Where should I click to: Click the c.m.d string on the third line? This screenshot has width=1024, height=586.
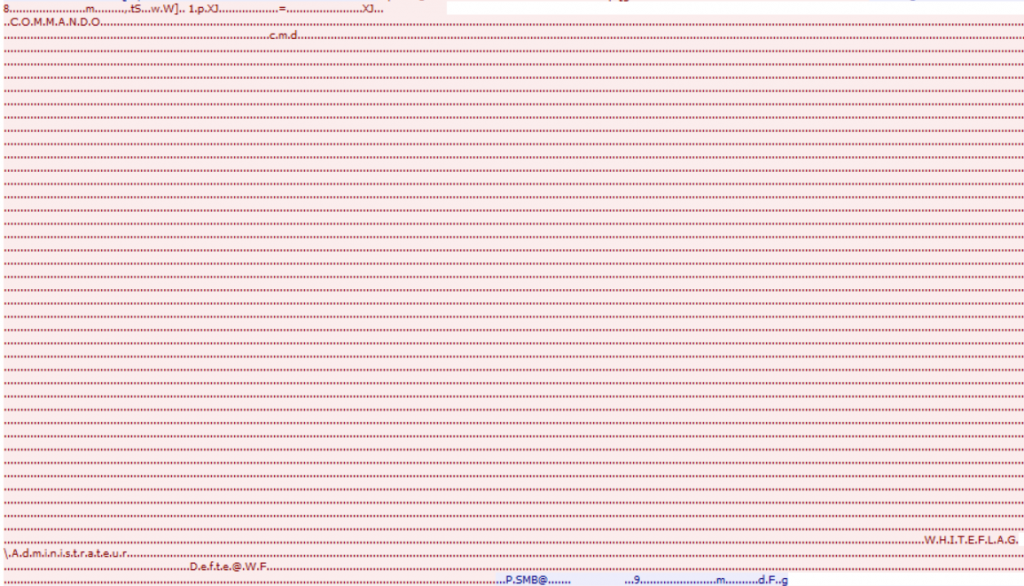pos(285,36)
